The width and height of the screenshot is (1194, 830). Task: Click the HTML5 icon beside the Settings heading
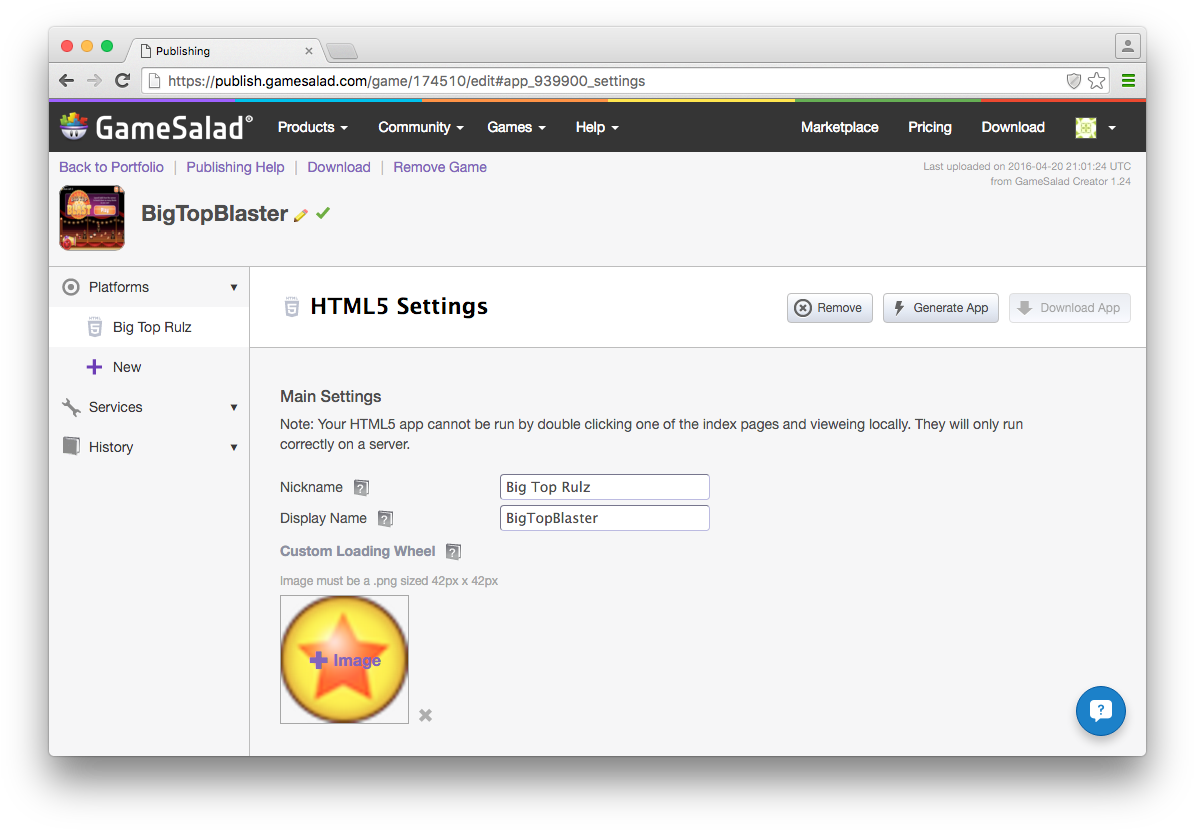click(x=292, y=307)
